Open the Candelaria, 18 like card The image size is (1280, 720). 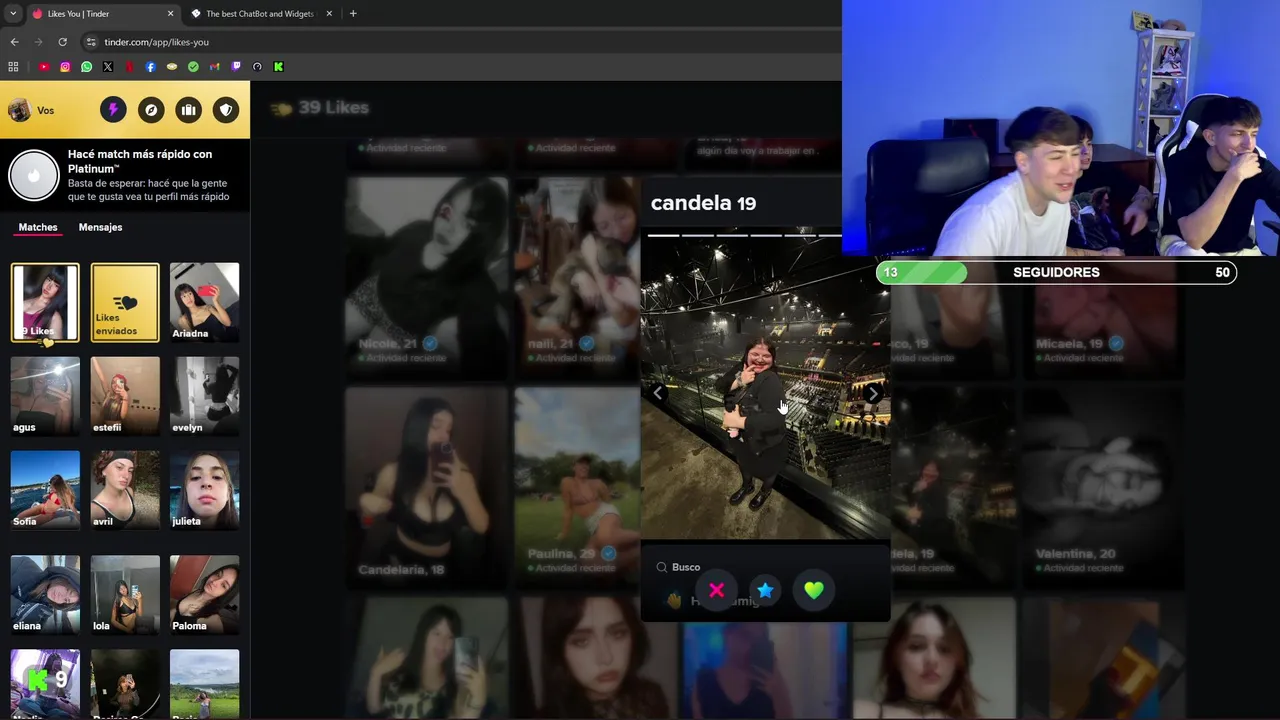(427, 488)
